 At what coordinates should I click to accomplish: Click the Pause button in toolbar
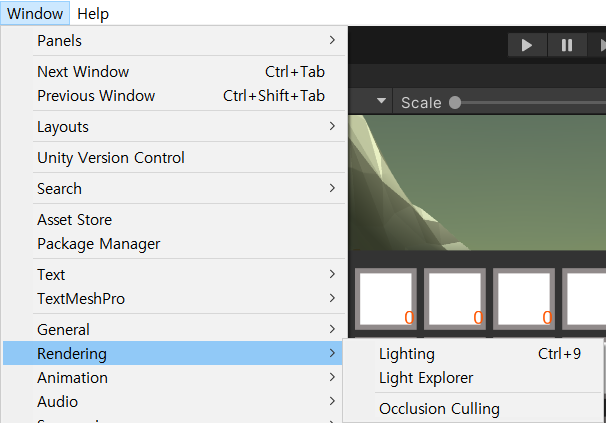(566, 45)
